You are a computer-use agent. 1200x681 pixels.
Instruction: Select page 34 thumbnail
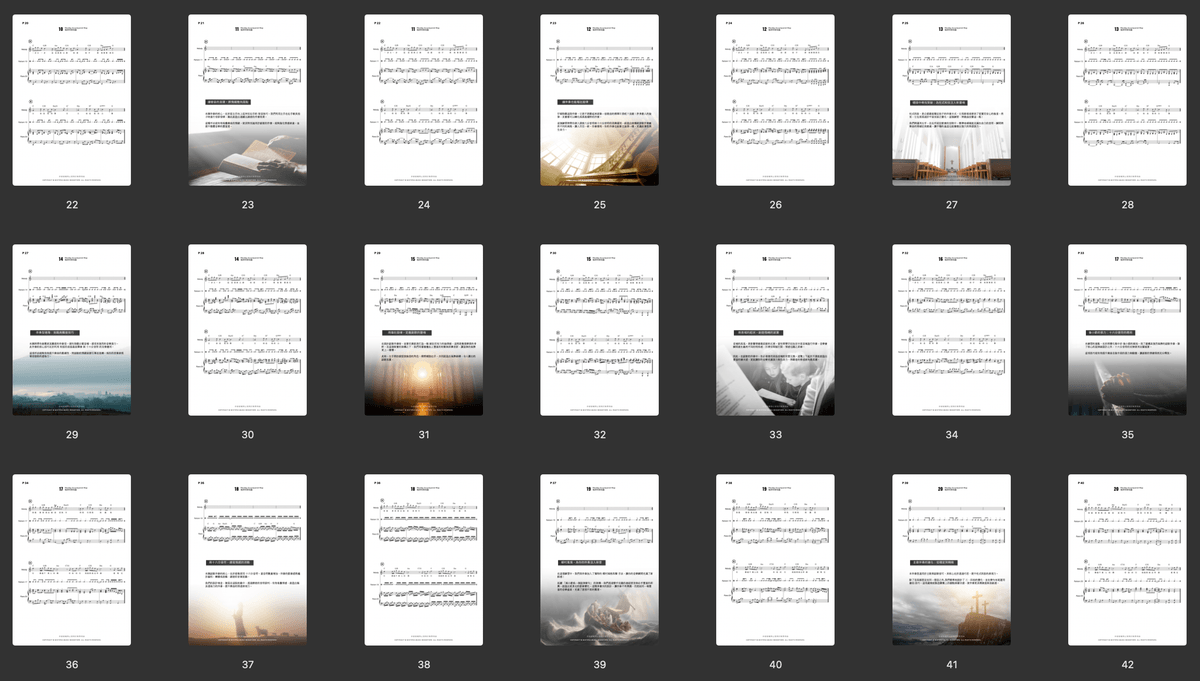[x=952, y=330]
